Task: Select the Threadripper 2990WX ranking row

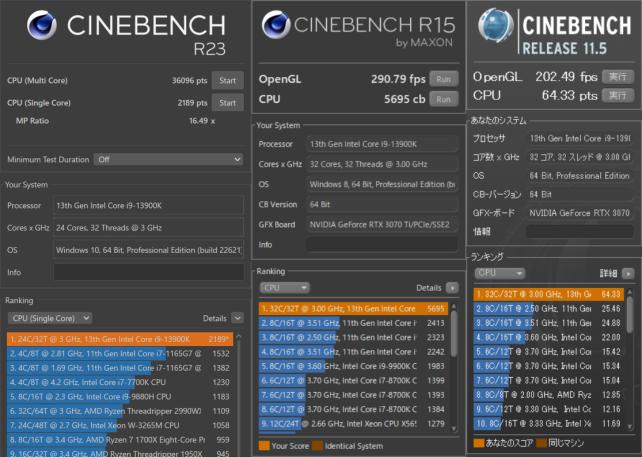Action: point(120,411)
